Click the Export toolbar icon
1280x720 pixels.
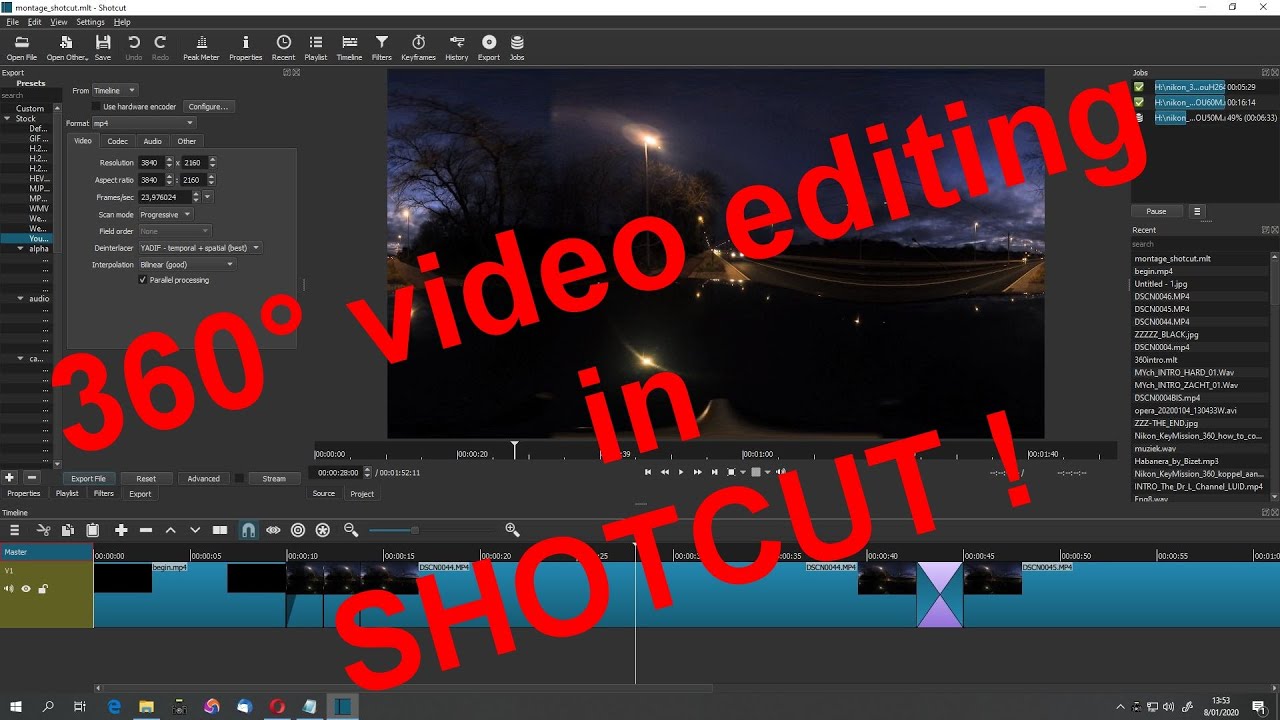(x=489, y=48)
